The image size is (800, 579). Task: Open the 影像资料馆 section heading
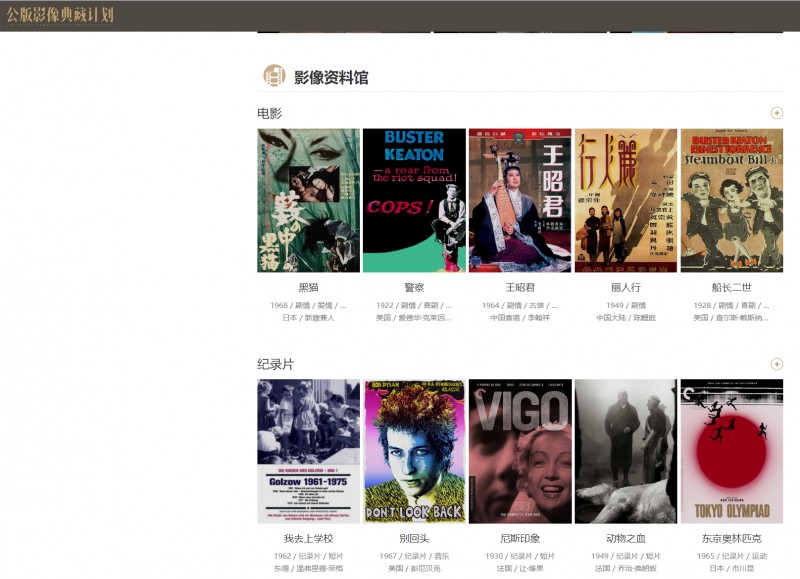click(x=331, y=77)
